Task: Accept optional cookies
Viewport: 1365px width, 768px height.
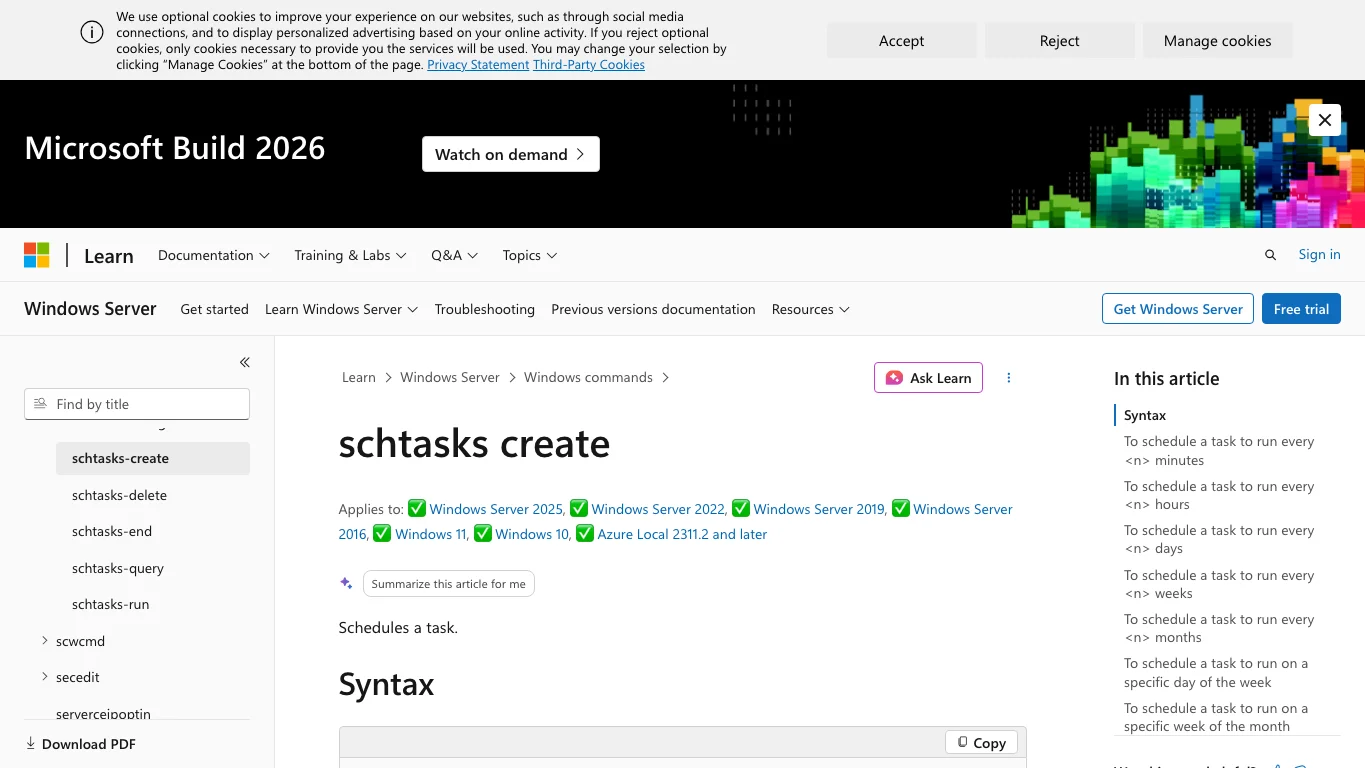Action: [x=901, y=41]
